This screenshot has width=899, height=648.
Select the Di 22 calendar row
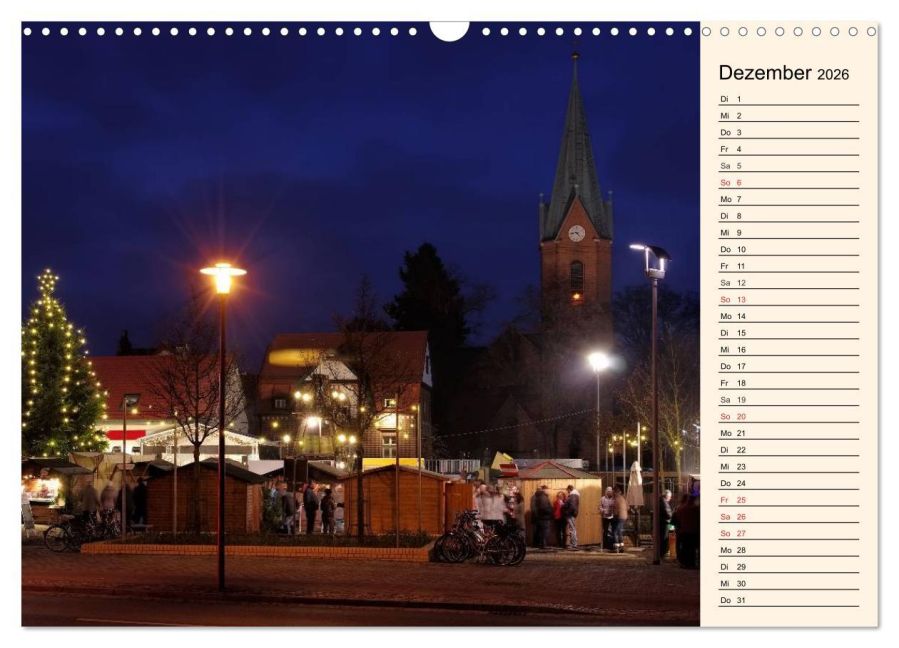(789, 450)
